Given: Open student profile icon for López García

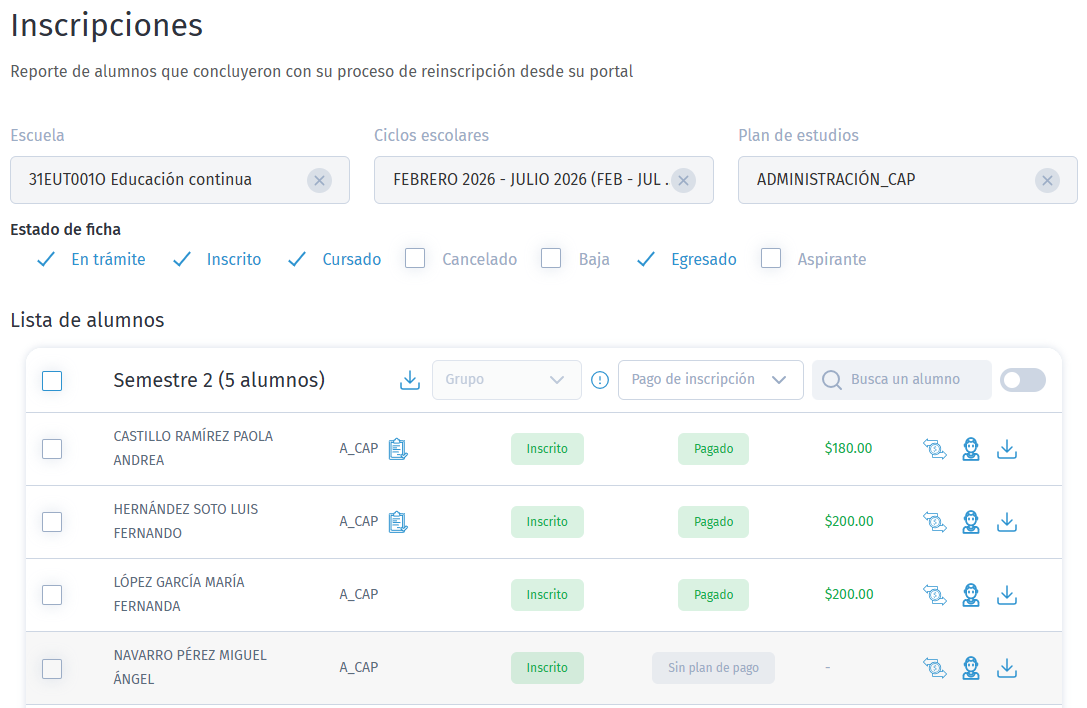Looking at the screenshot, I should [971, 594].
